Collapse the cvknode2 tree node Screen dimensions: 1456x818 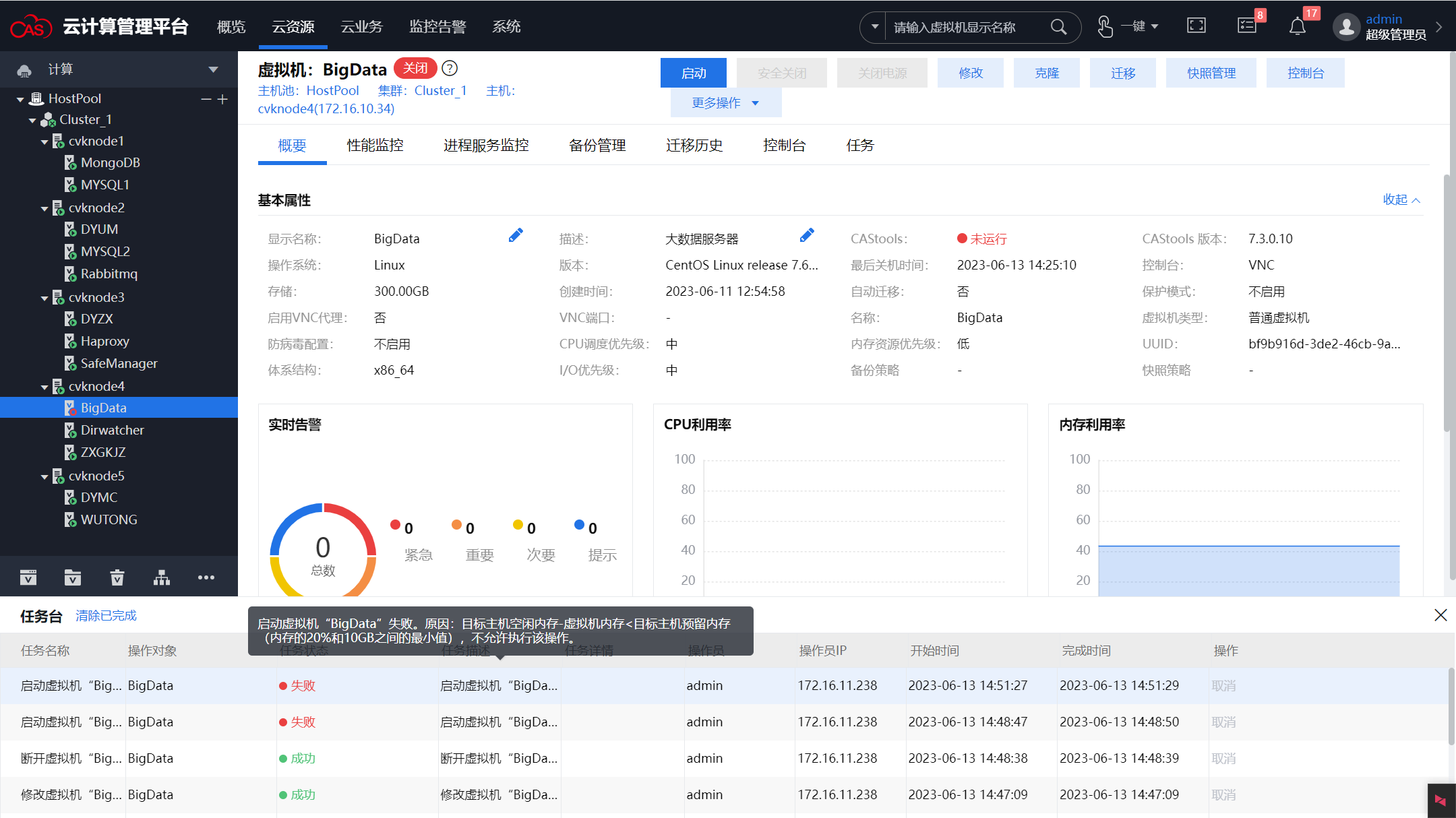click(x=44, y=209)
